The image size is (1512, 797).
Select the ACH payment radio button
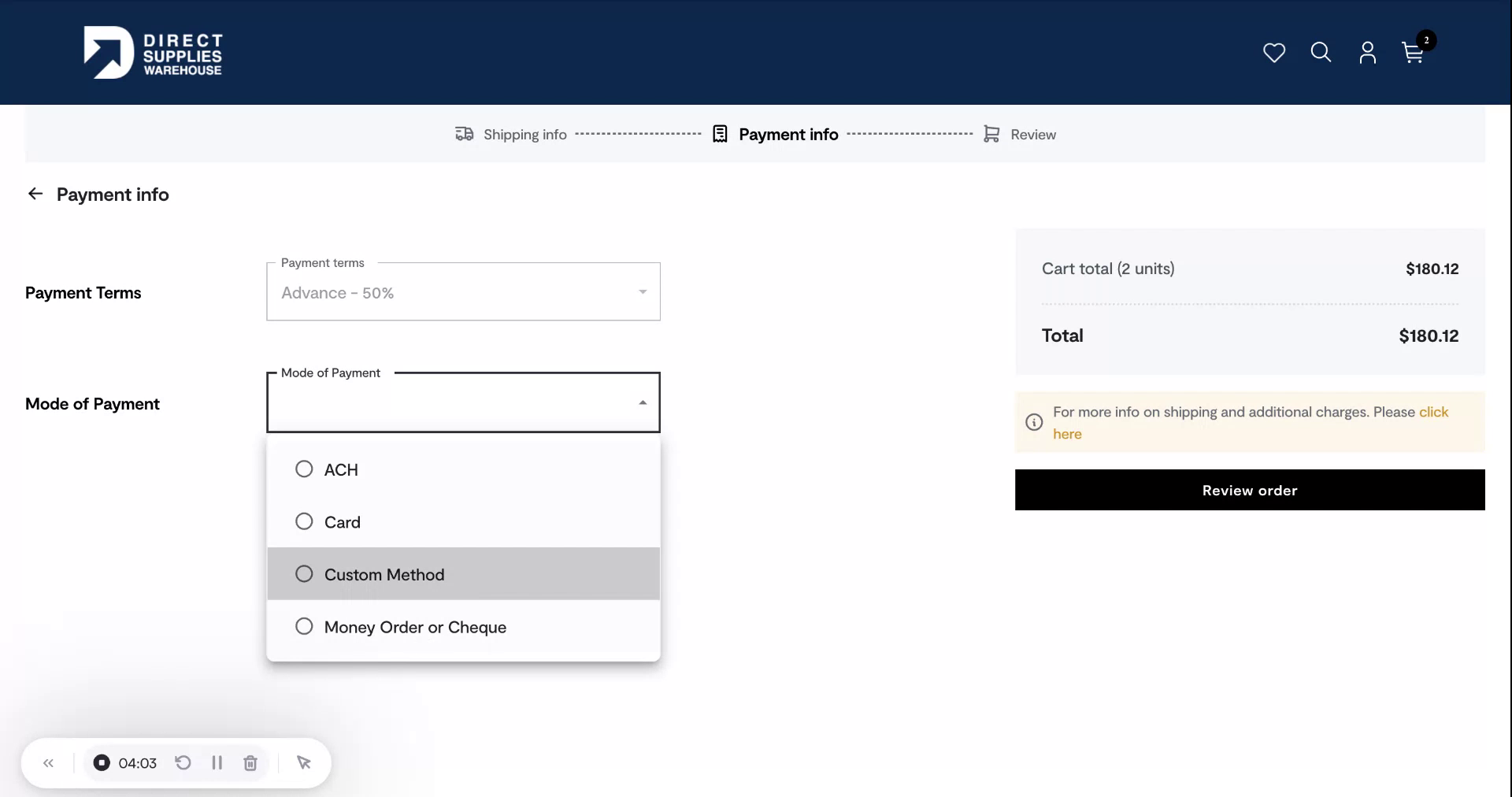(304, 469)
